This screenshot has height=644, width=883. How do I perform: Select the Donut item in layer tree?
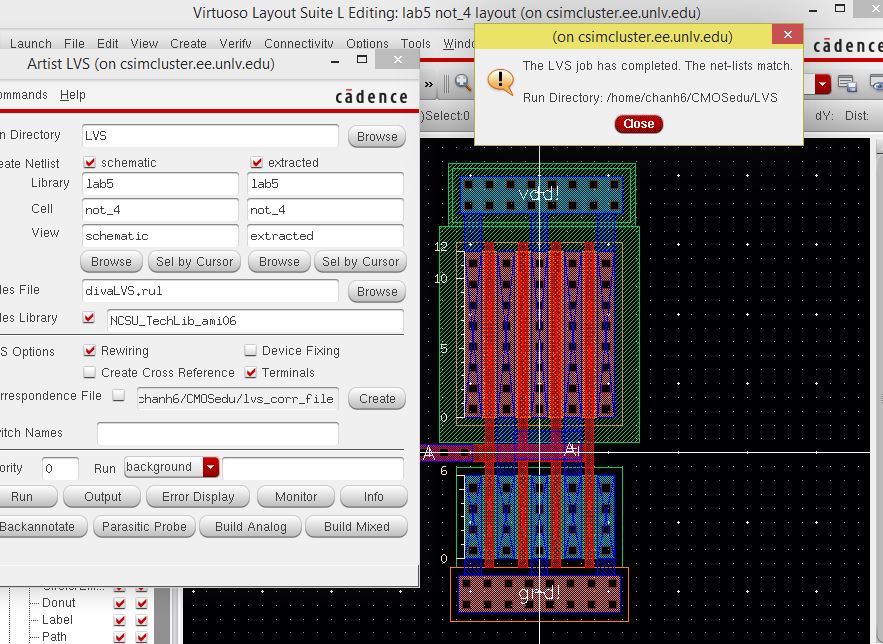58,603
